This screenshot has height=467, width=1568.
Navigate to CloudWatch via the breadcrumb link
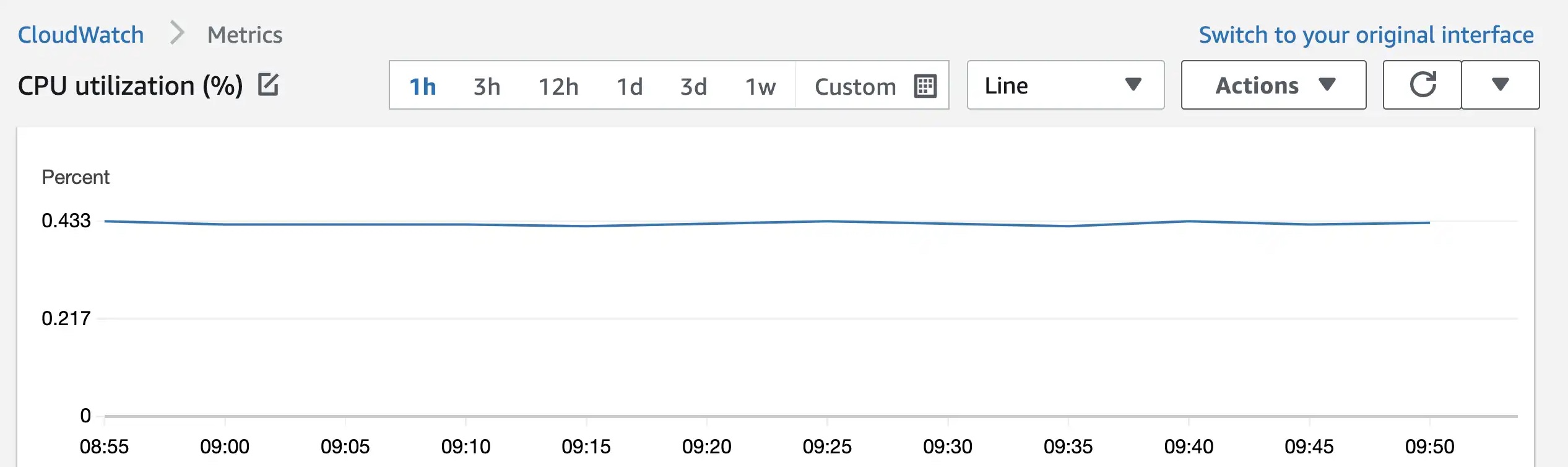pos(80,34)
